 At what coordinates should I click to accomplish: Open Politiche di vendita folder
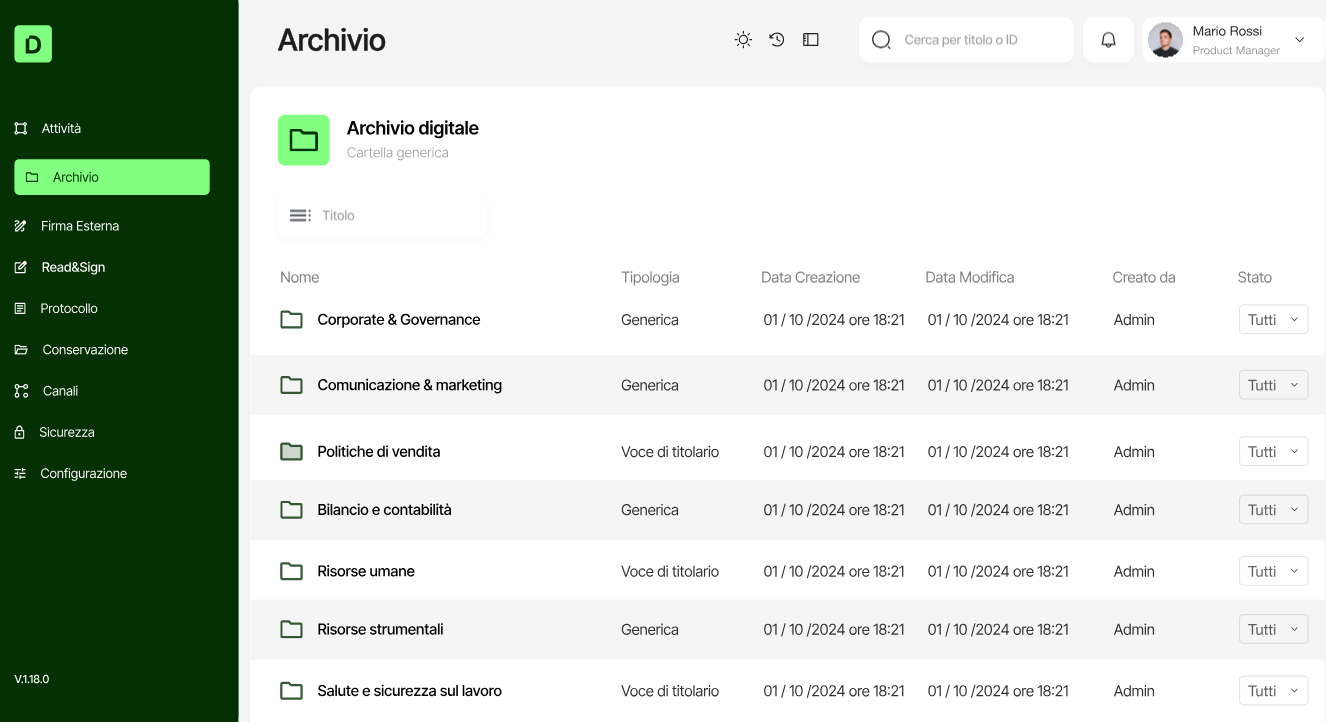coord(379,452)
